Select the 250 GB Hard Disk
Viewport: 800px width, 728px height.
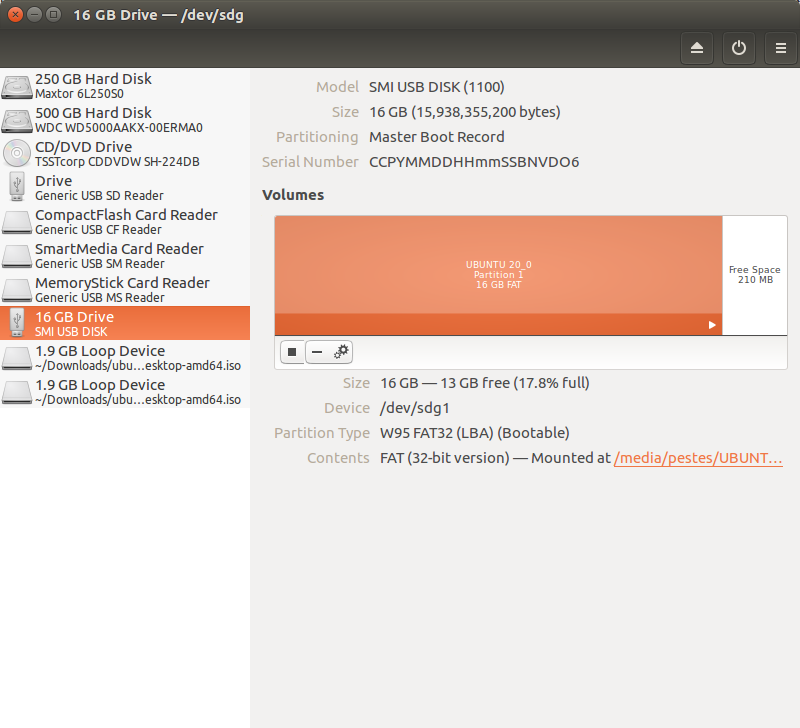(x=125, y=86)
